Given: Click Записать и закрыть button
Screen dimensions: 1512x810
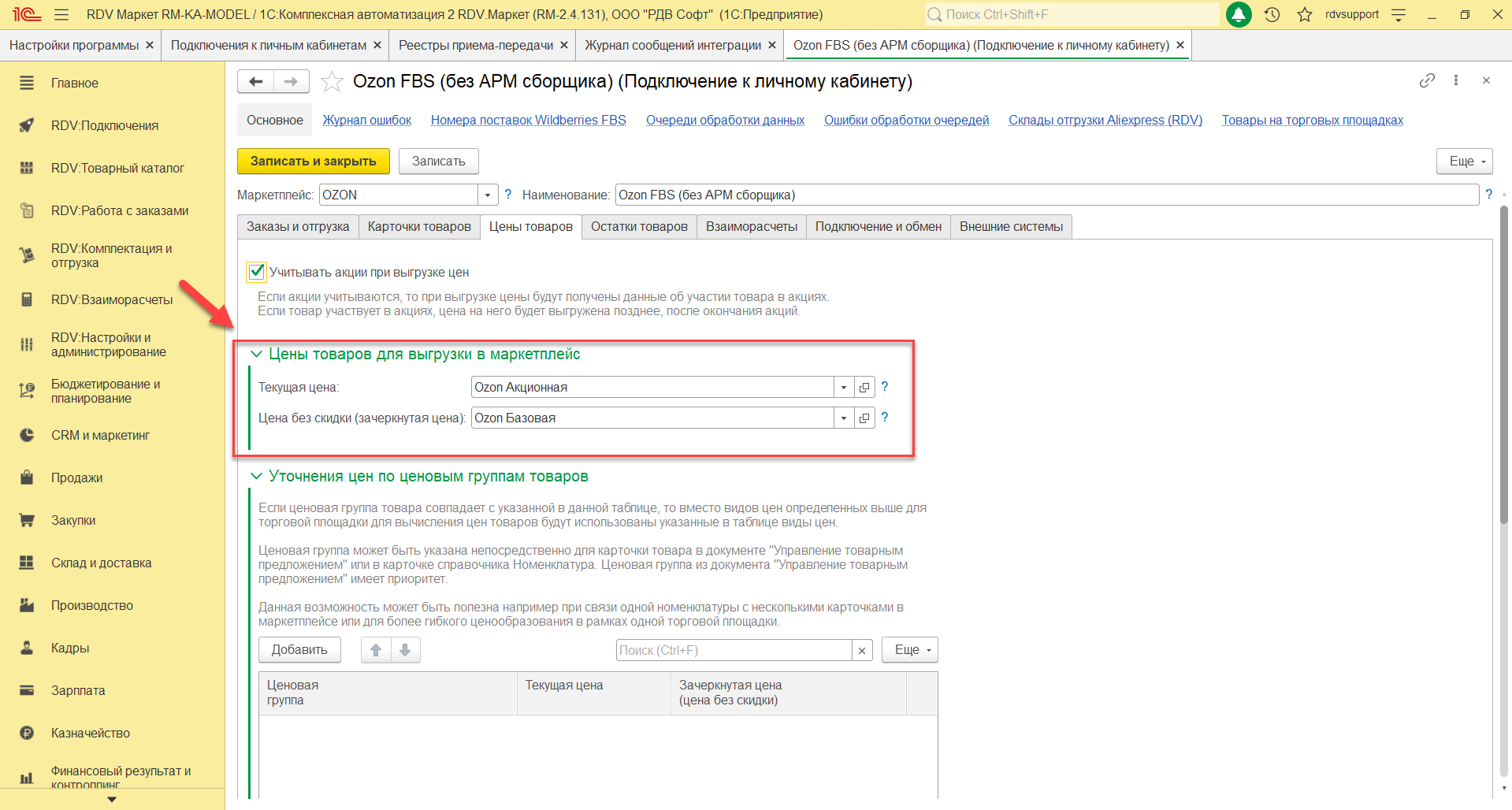Looking at the screenshot, I should pyautogui.click(x=314, y=161).
